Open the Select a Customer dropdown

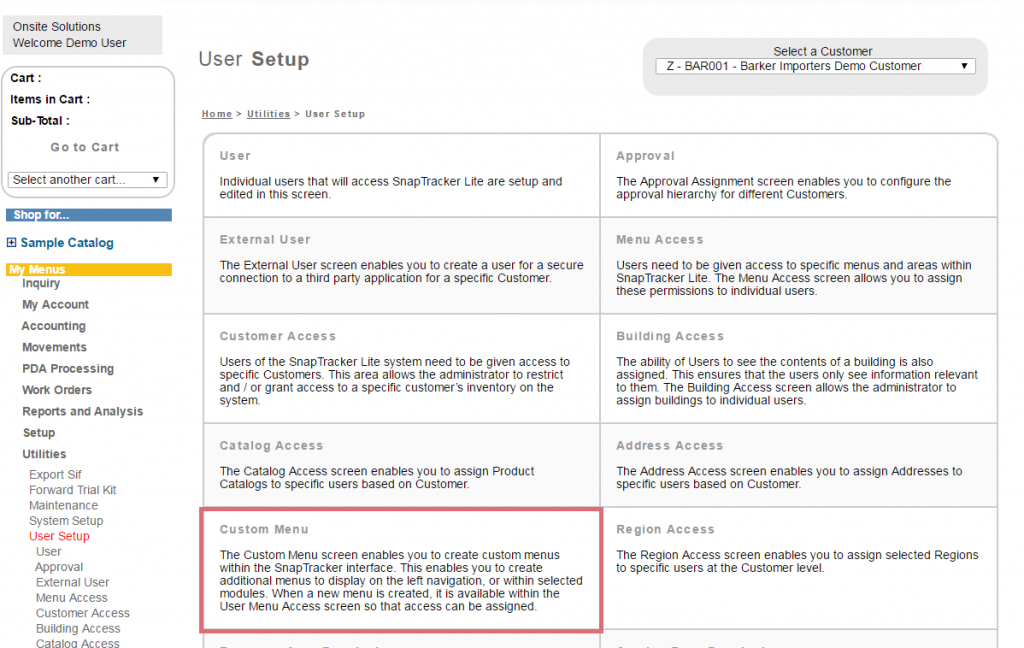815,66
